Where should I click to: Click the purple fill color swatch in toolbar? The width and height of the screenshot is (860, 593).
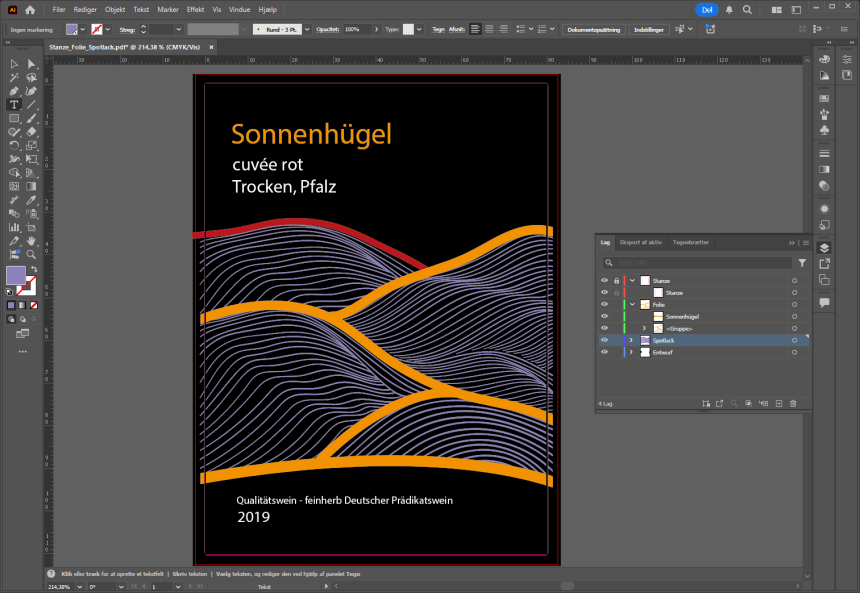pyautogui.click(x=16, y=275)
